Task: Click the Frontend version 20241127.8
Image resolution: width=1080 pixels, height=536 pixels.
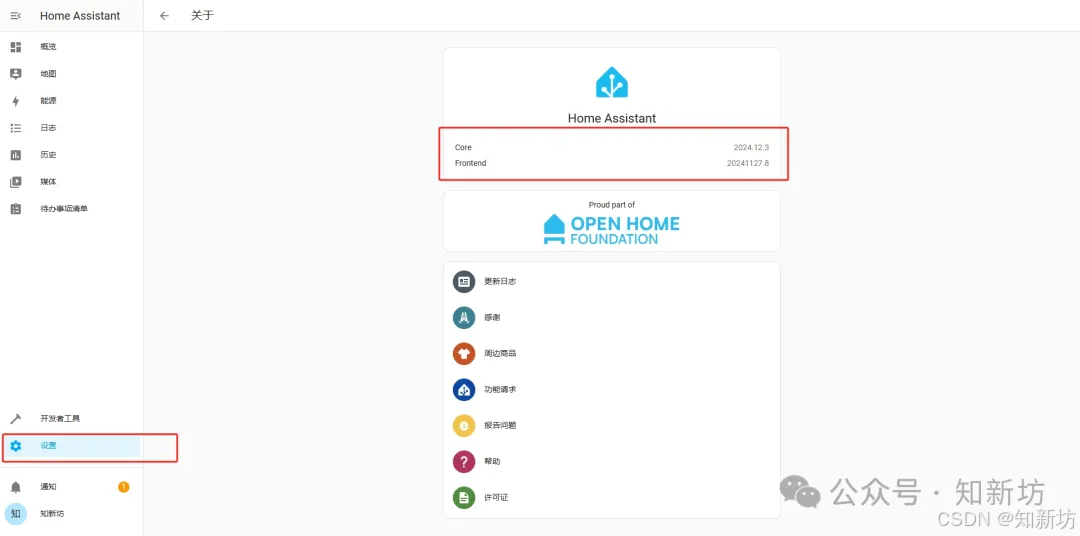Action: point(748,163)
